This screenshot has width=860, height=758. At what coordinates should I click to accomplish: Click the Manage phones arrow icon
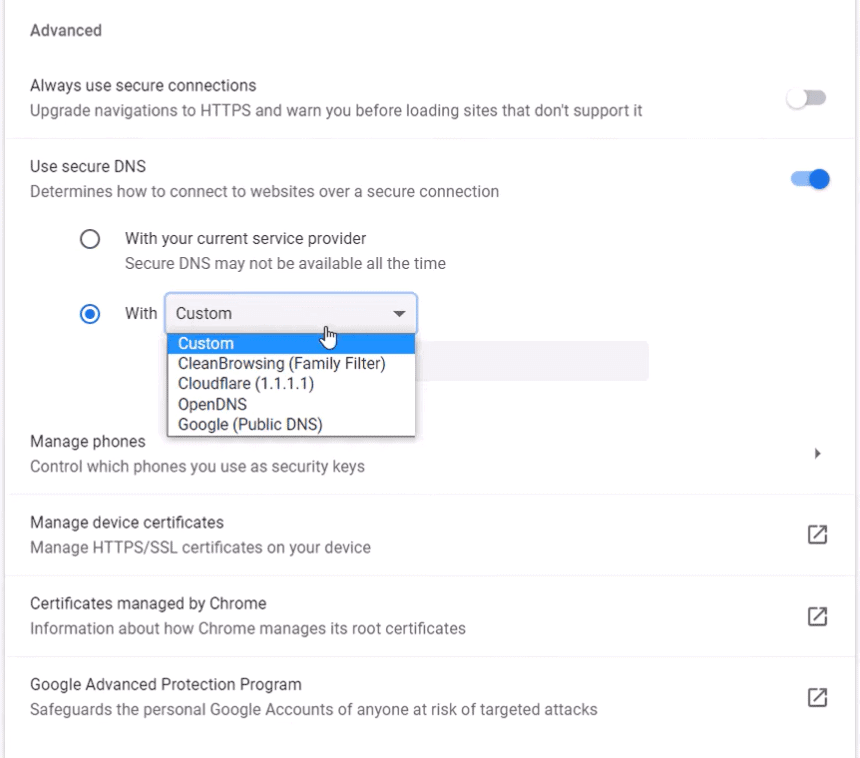coord(817,454)
